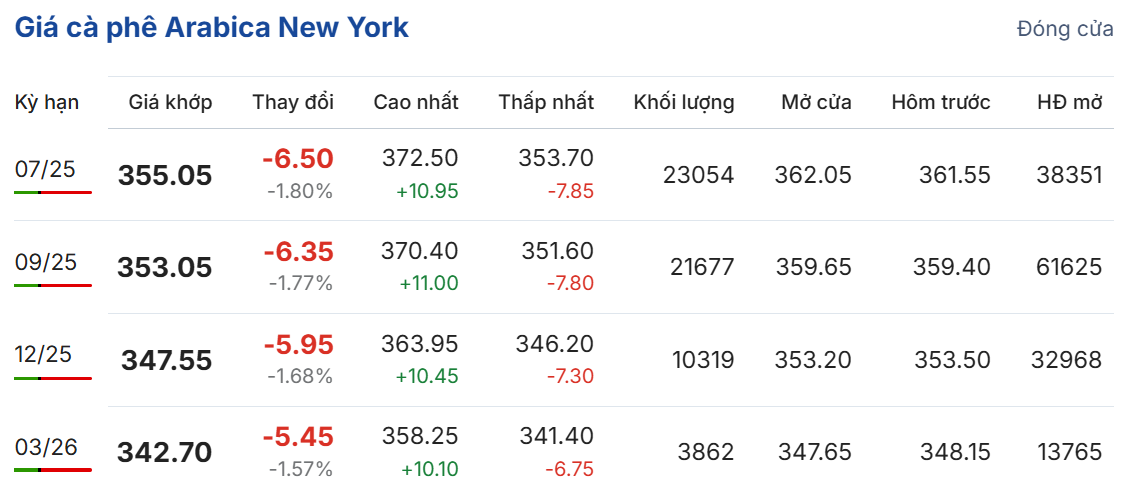Select the 09/25 contract row label
This screenshot has width=1123, height=495.
tap(45, 263)
